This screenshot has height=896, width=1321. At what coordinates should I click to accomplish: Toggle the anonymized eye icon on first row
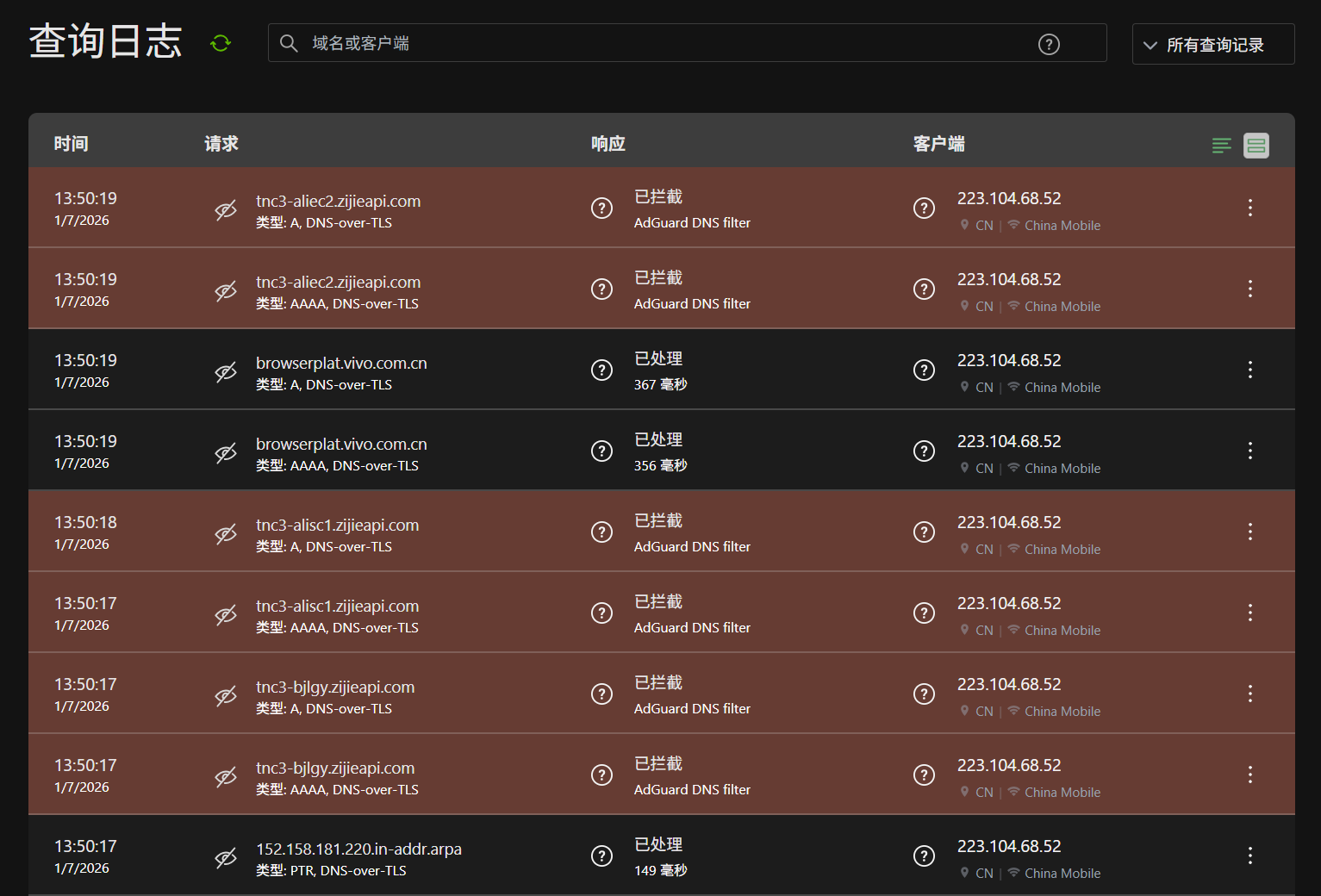point(226,210)
